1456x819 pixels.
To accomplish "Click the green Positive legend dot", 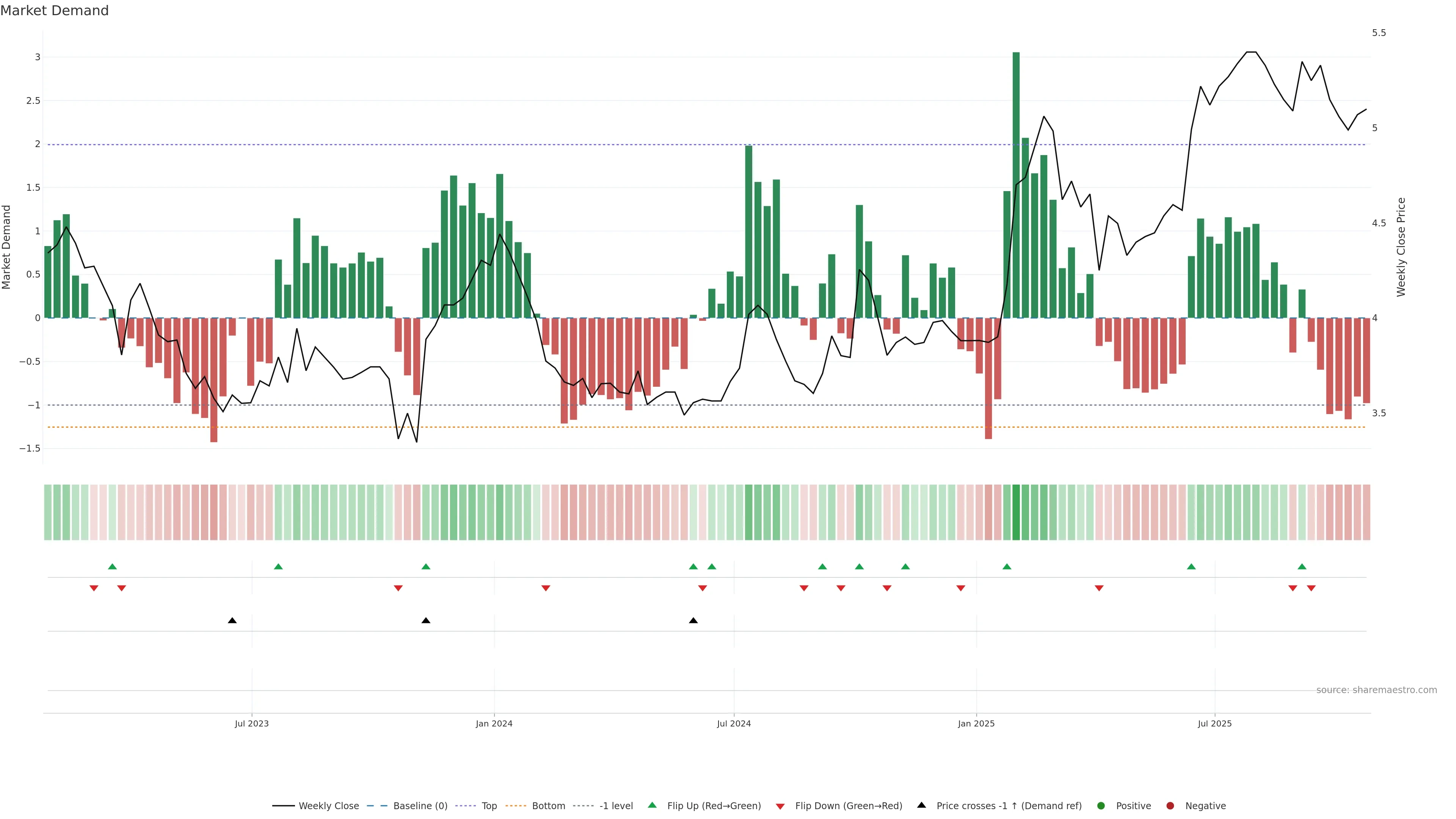I will (1100, 805).
